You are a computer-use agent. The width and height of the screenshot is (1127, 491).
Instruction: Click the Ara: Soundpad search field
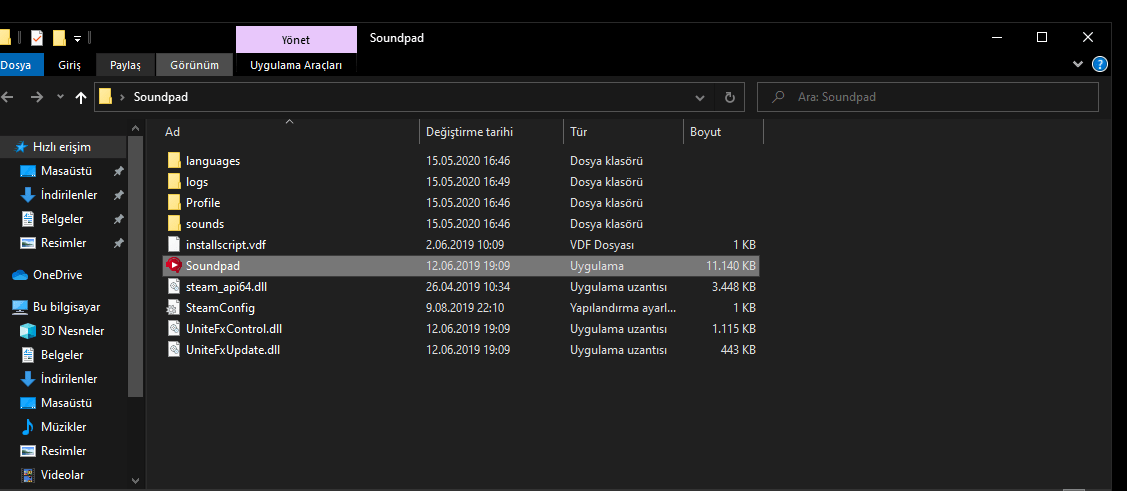pyautogui.click(x=928, y=97)
